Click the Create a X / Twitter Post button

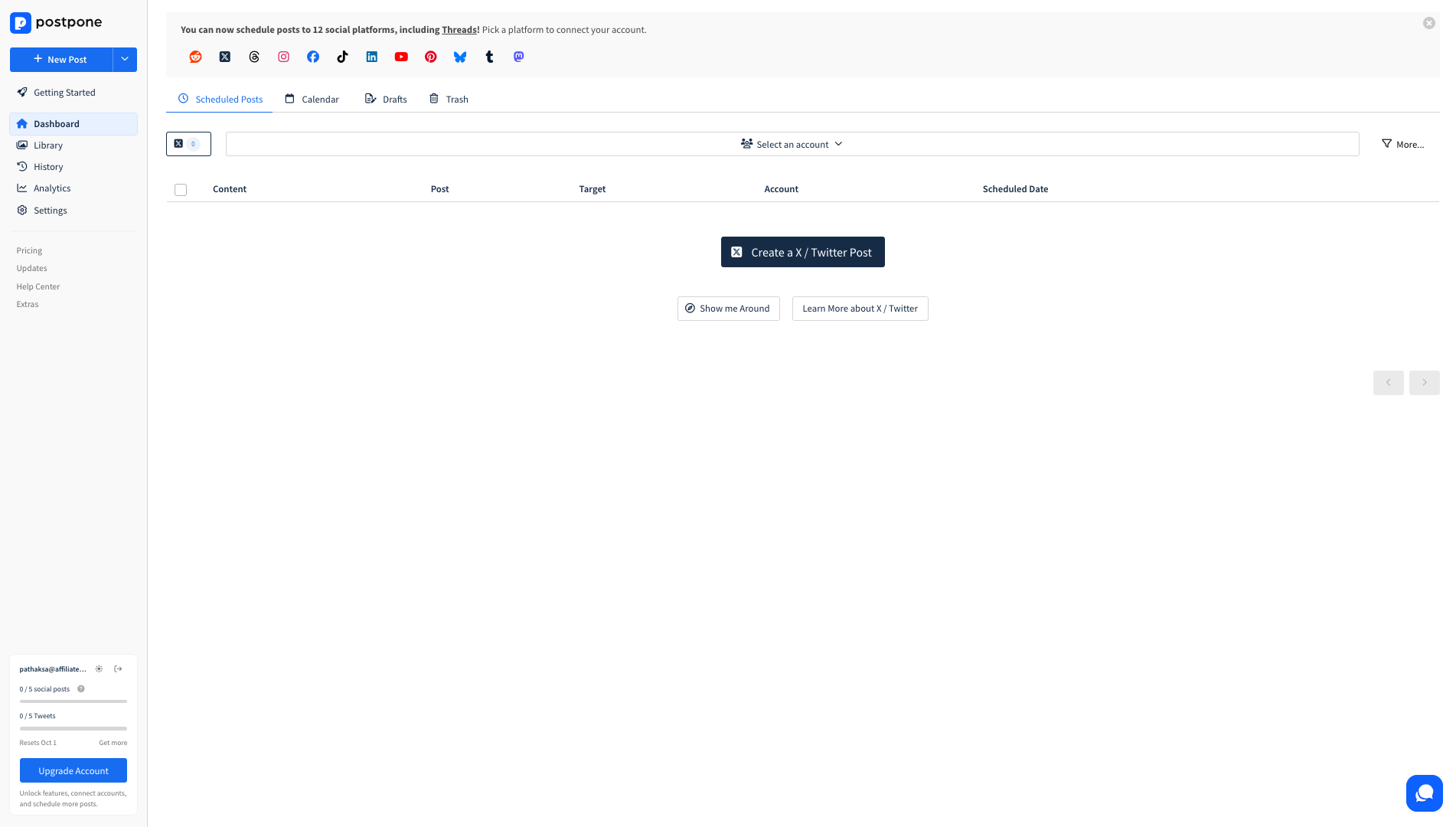(802, 252)
